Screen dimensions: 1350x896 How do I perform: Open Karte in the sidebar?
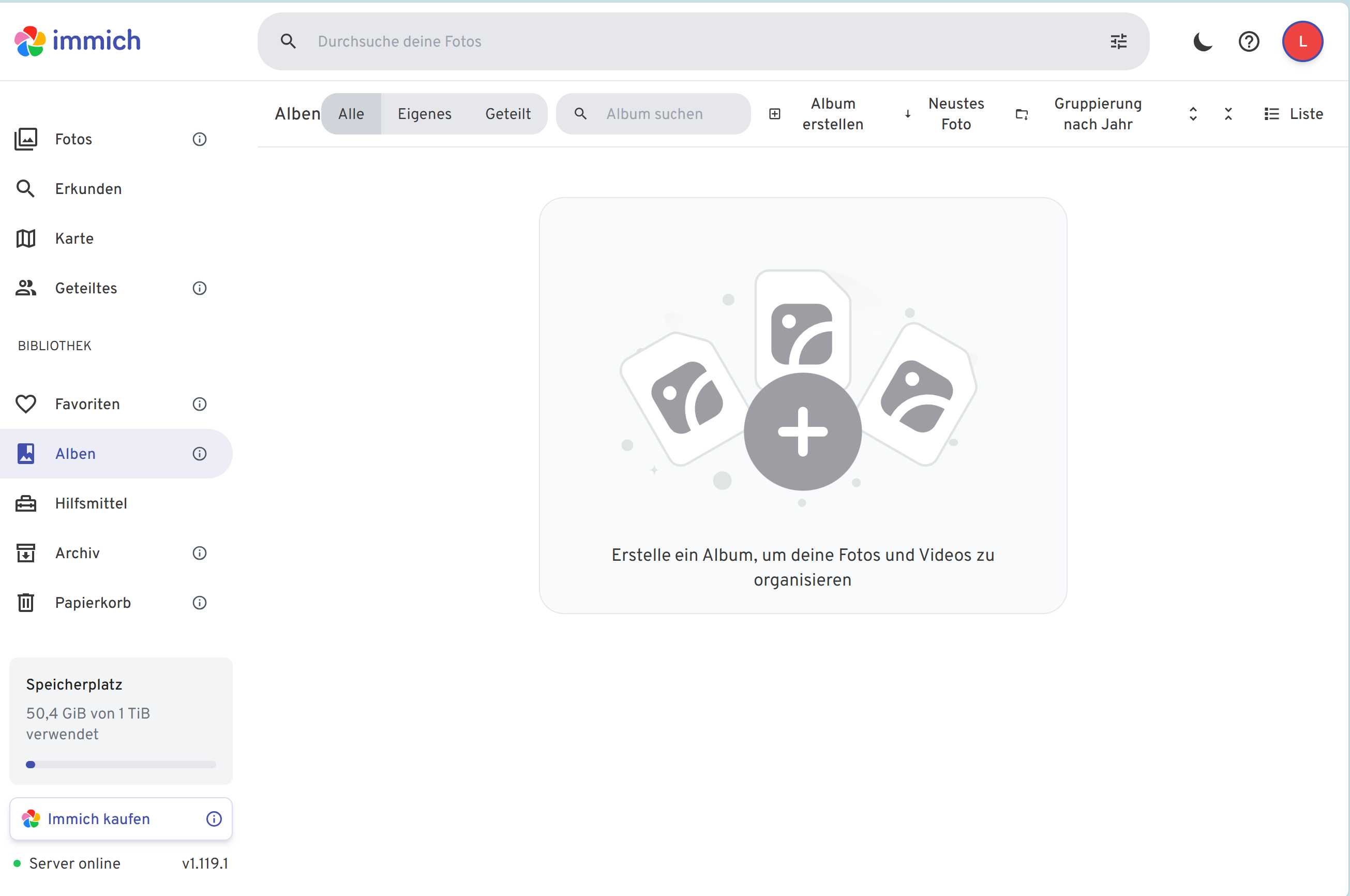click(x=116, y=238)
